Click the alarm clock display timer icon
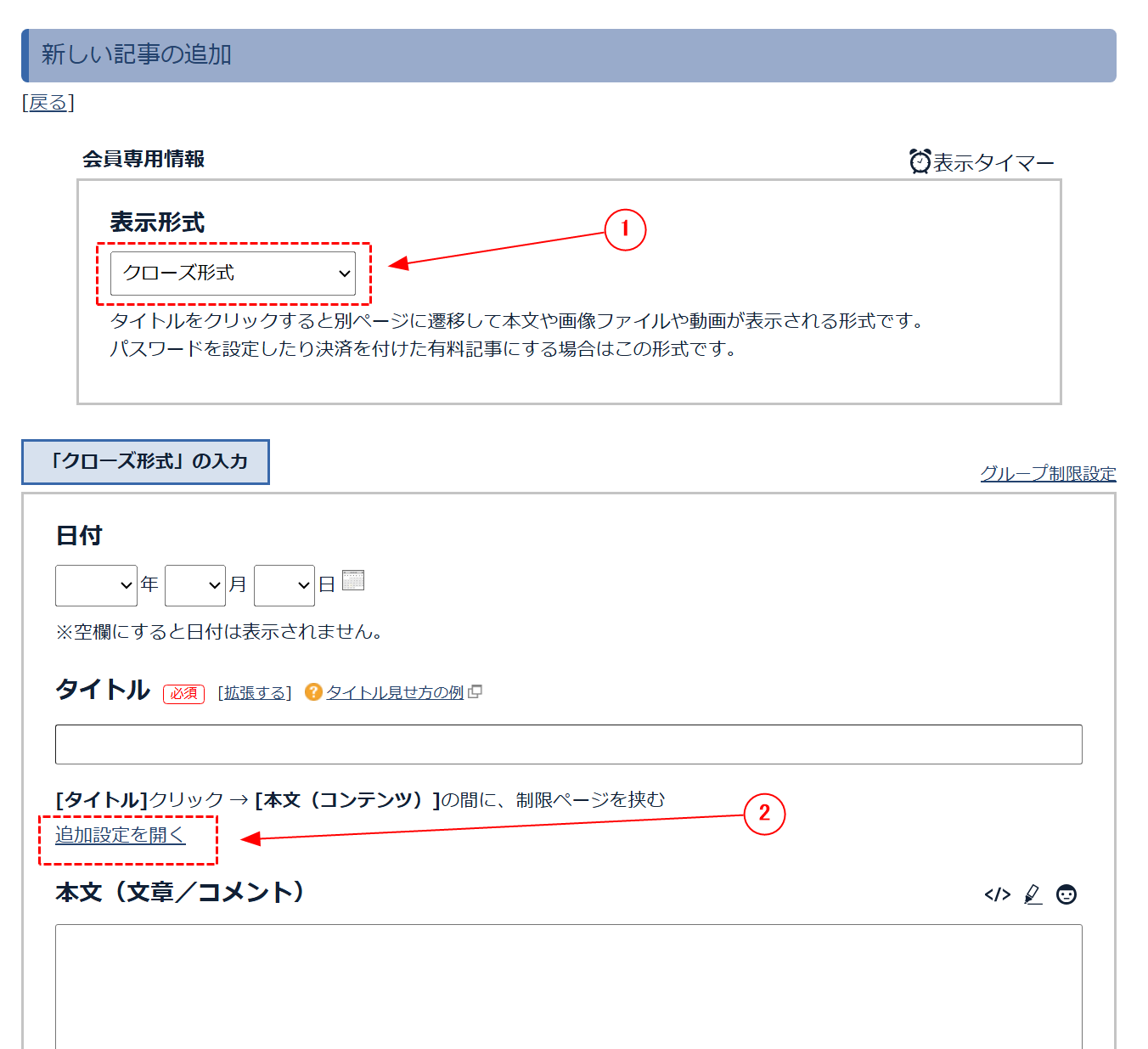Screen dimensions: 1148x1049 (x=920, y=161)
